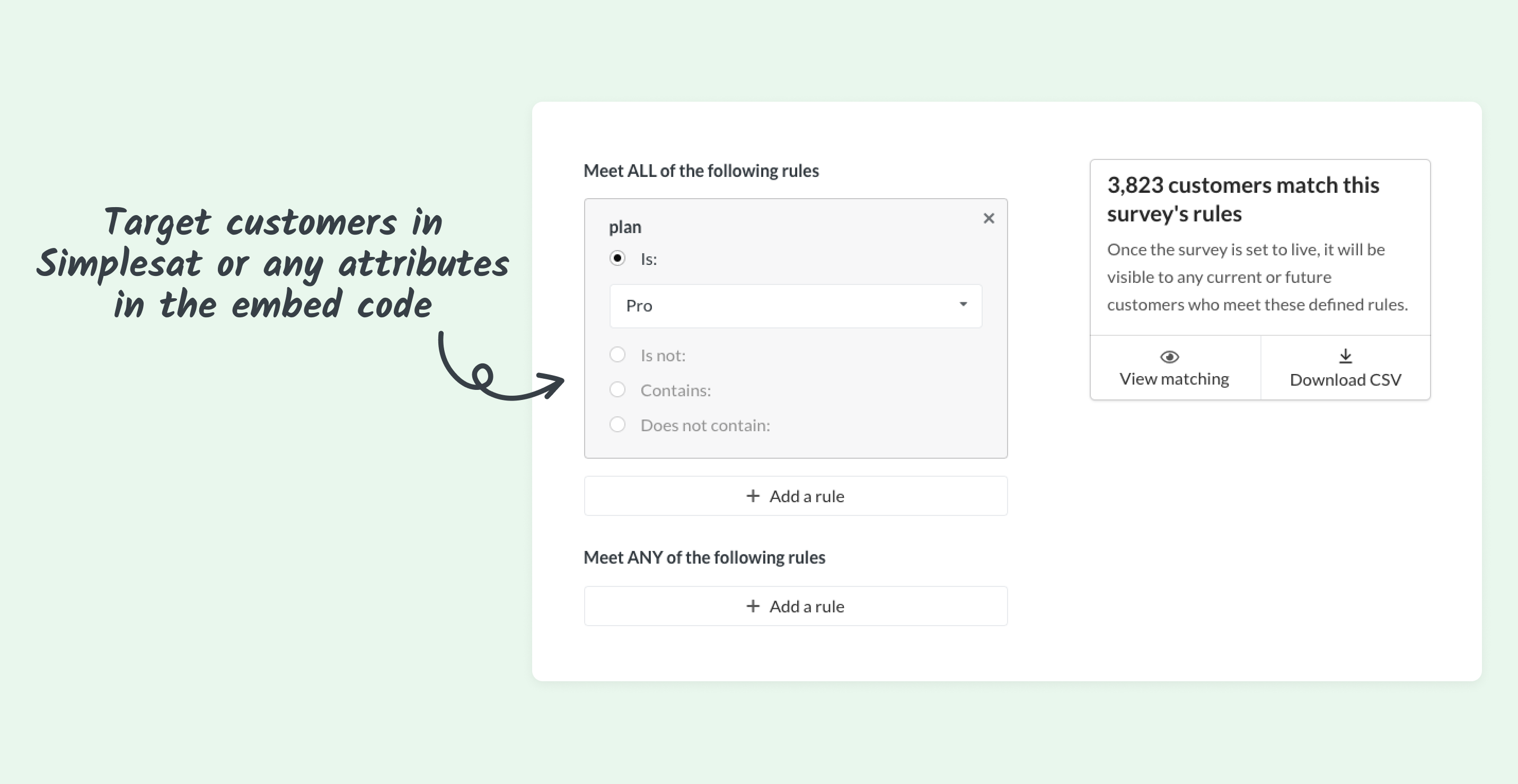Click the download arrow icon
The height and width of the screenshot is (784, 1518).
click(1345, 356)
